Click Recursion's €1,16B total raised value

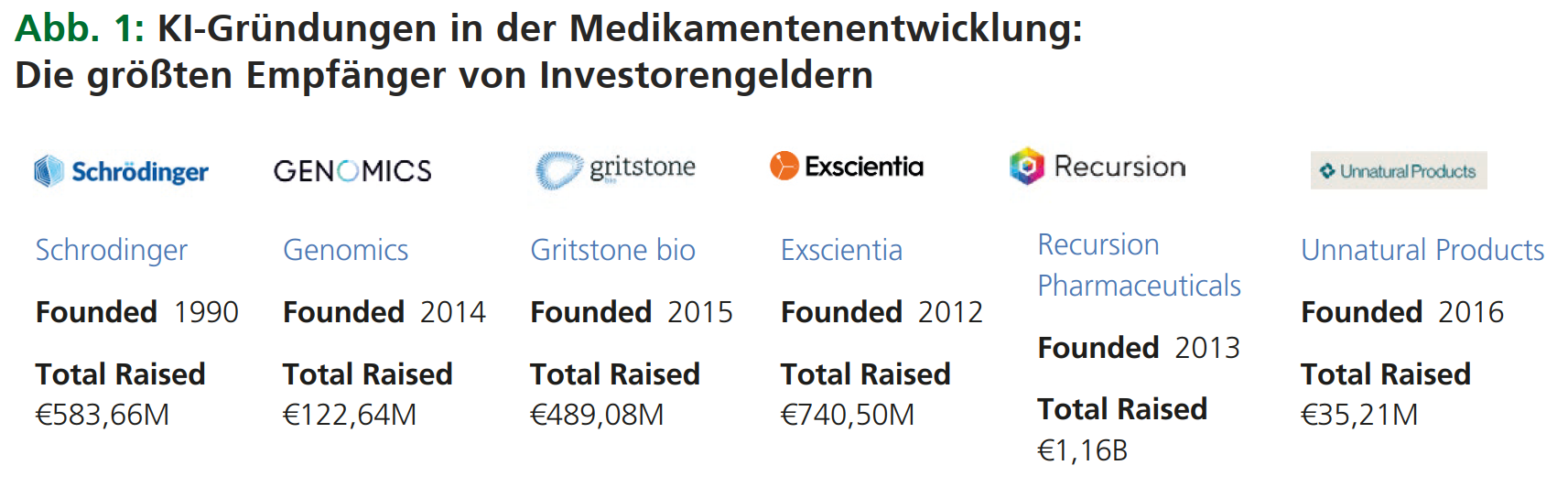(x=1083, y=450)
